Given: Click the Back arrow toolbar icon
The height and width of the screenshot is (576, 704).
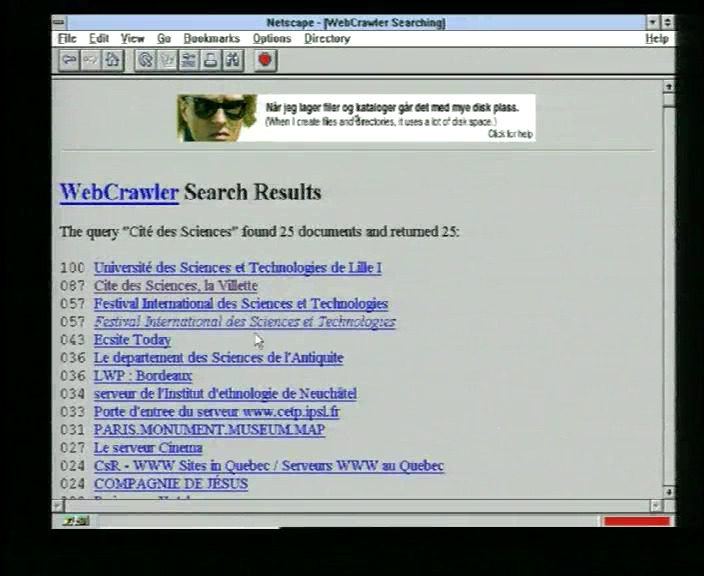Looking at the screenshot, I should (x=69, y=60).
